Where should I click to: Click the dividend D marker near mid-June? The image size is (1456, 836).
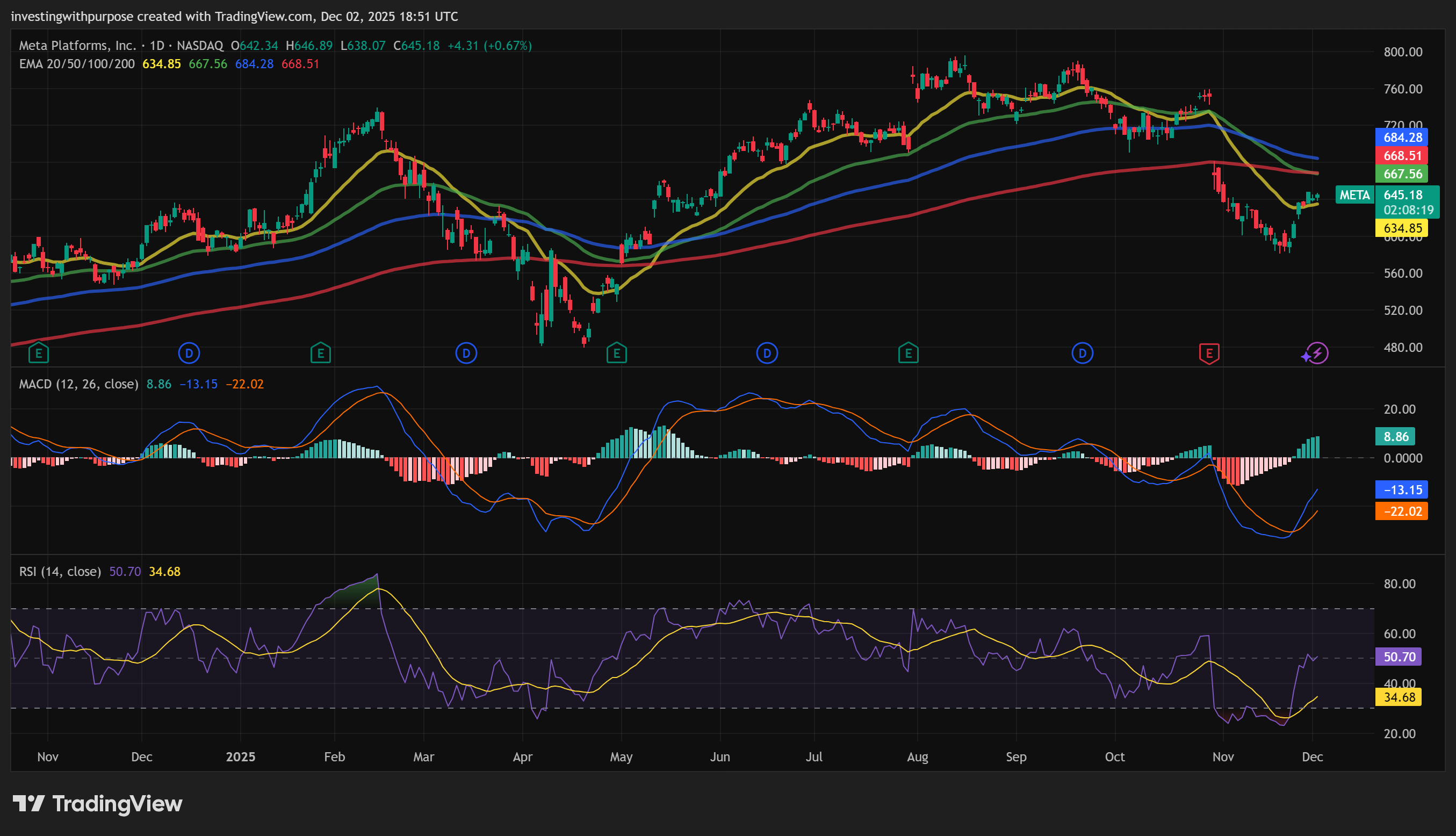[767, 353]
